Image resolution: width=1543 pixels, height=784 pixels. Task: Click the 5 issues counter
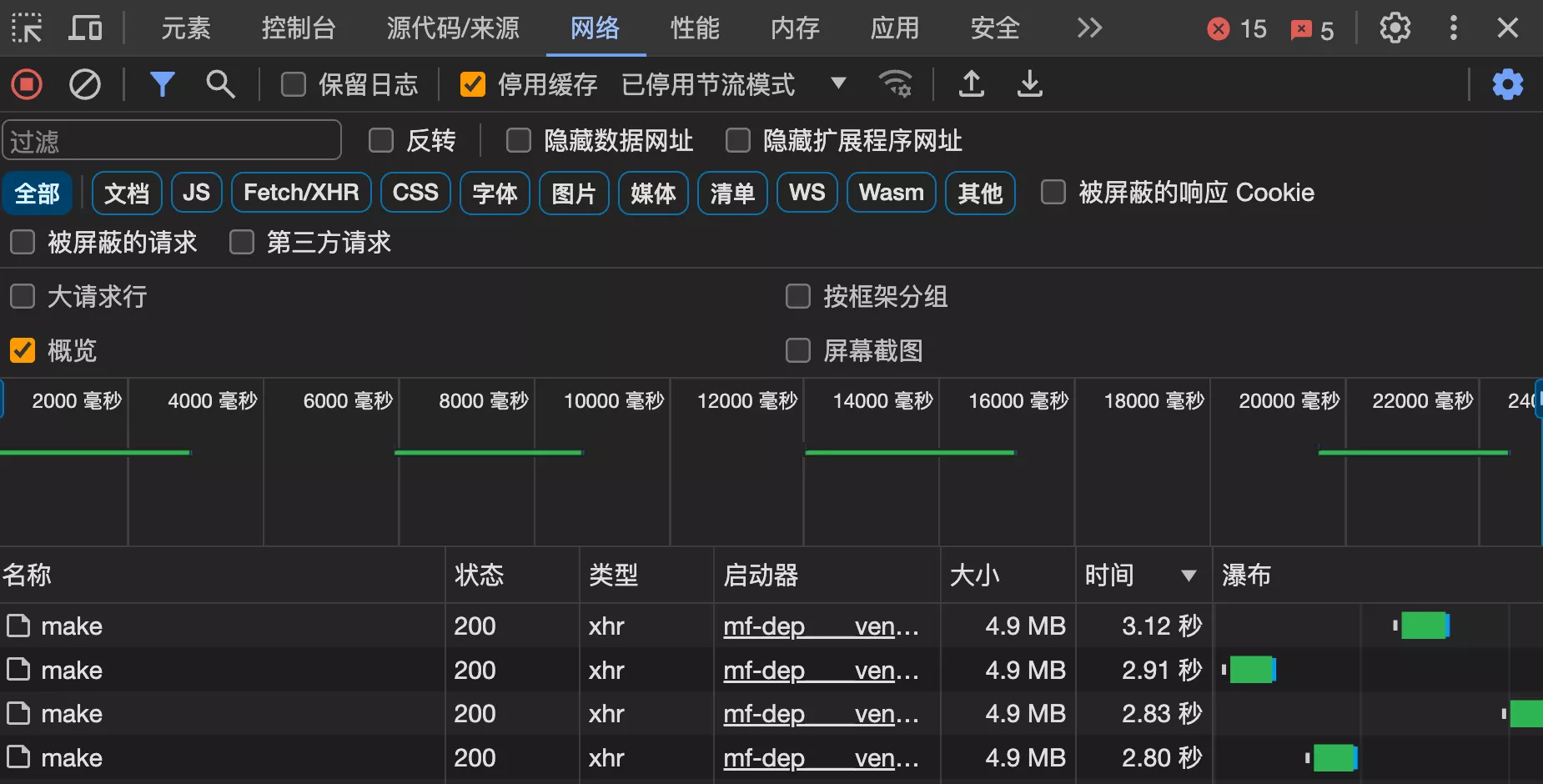[x=1312, y=30]
